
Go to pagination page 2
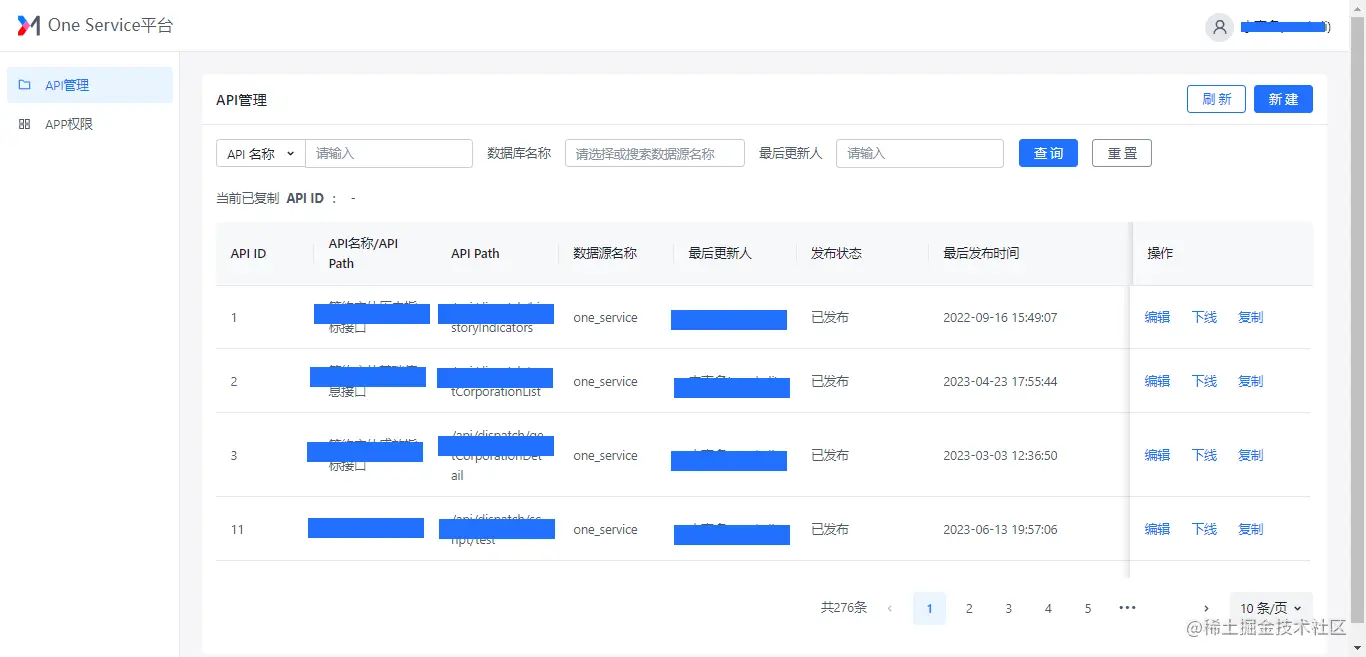pyautogui.click(x=969, y=608)
